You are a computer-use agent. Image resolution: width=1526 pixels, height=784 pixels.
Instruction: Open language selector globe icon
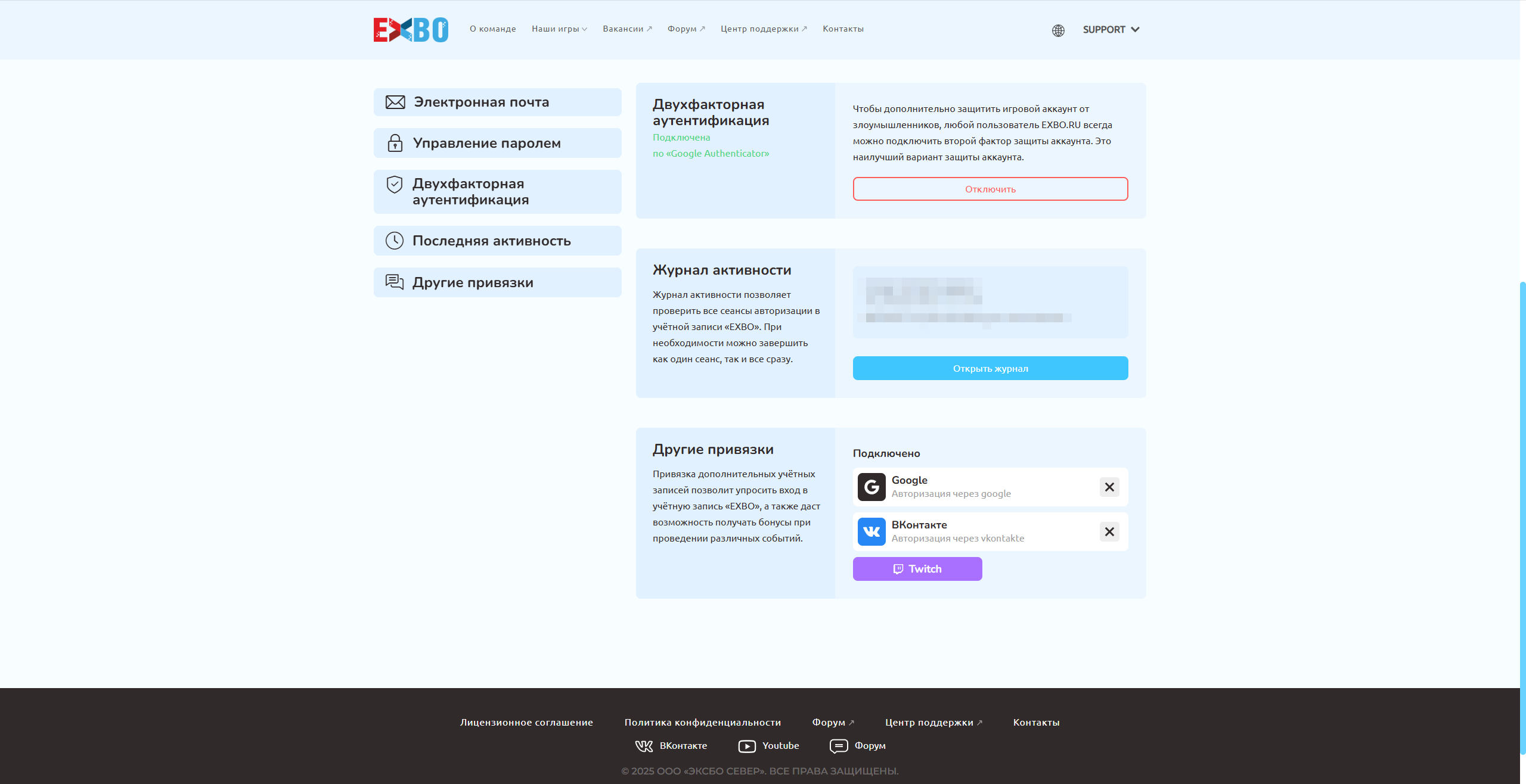(x=1058, y=30)
